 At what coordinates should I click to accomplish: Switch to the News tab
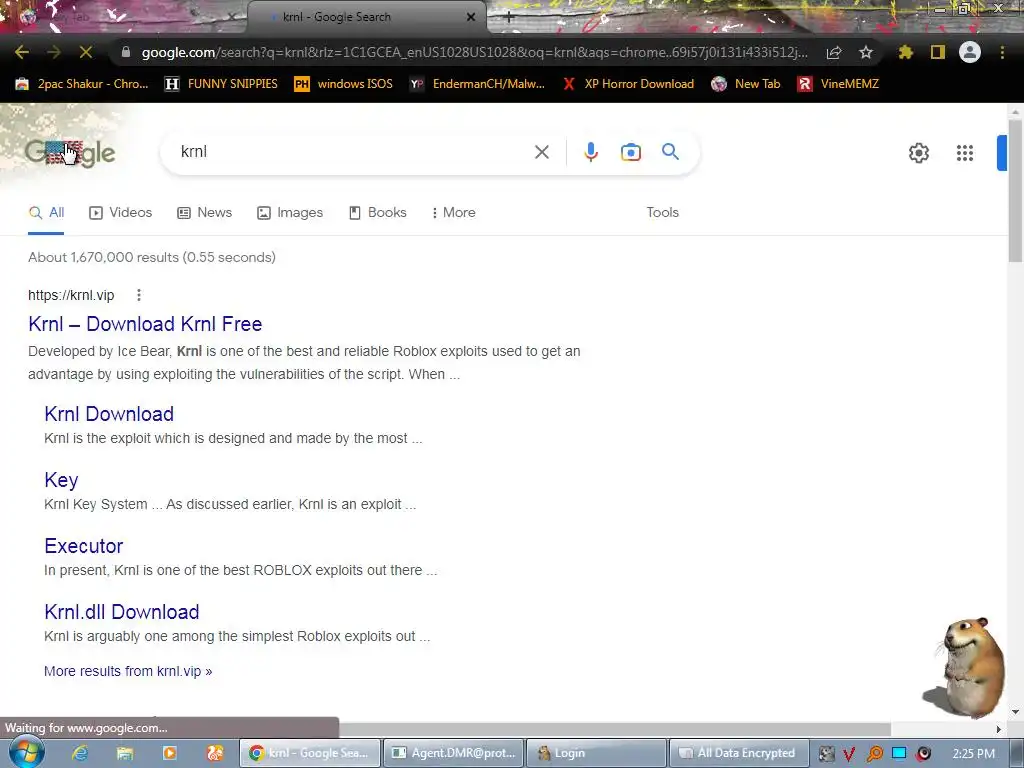[x=204, y=213]
